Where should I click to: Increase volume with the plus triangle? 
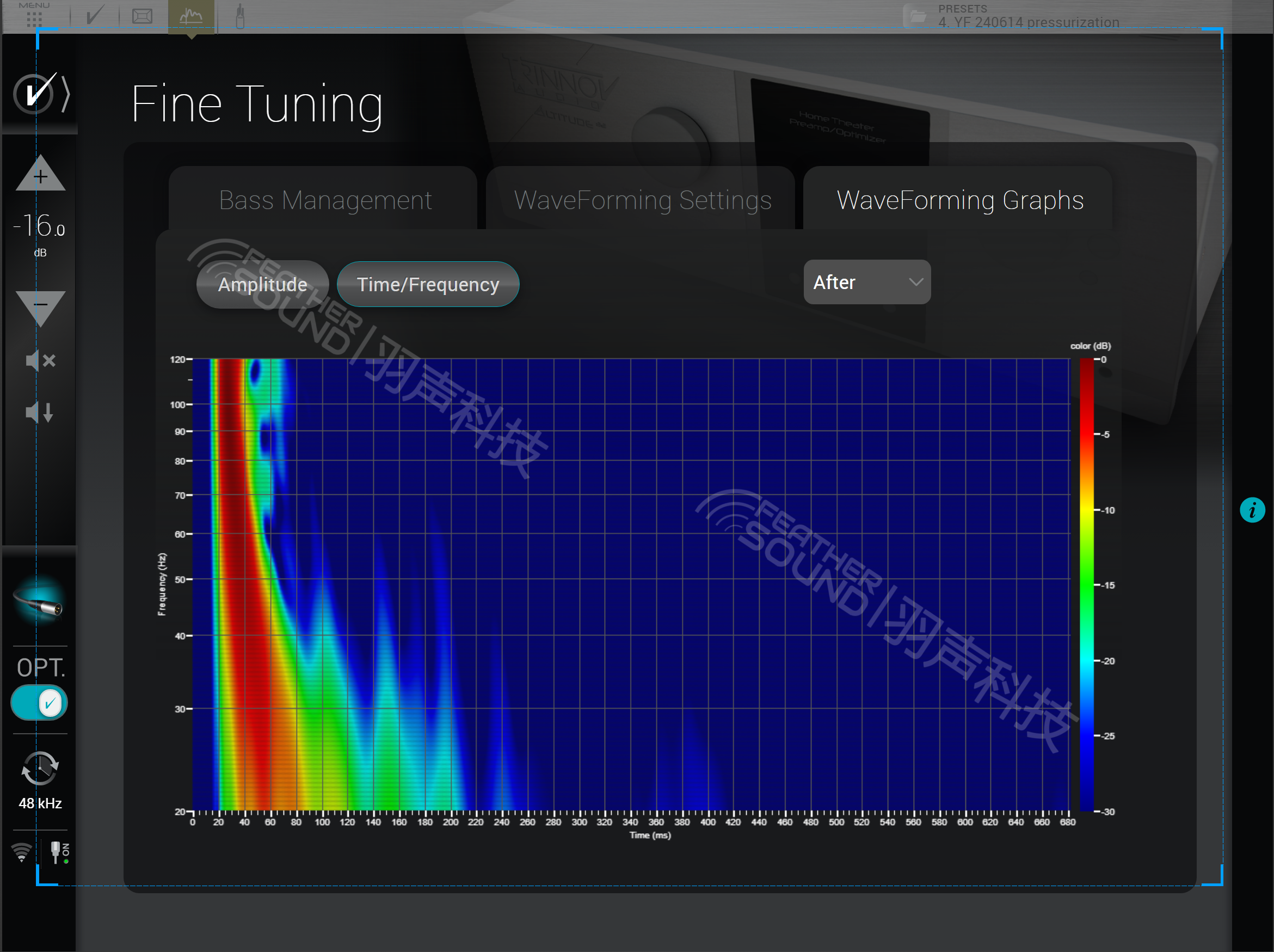click(40, 175)
